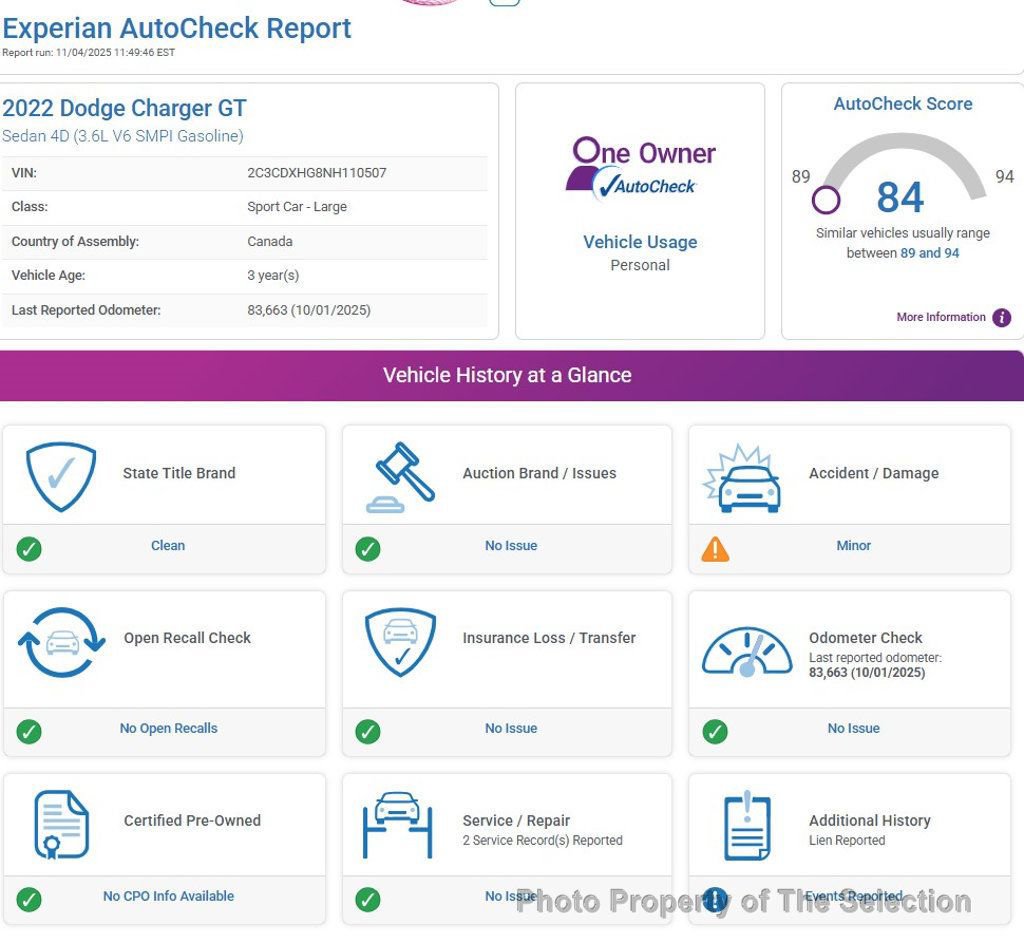Click the Open Recall Check car icon
This screenshot has height=943, width=1024.
click(61, 642)
